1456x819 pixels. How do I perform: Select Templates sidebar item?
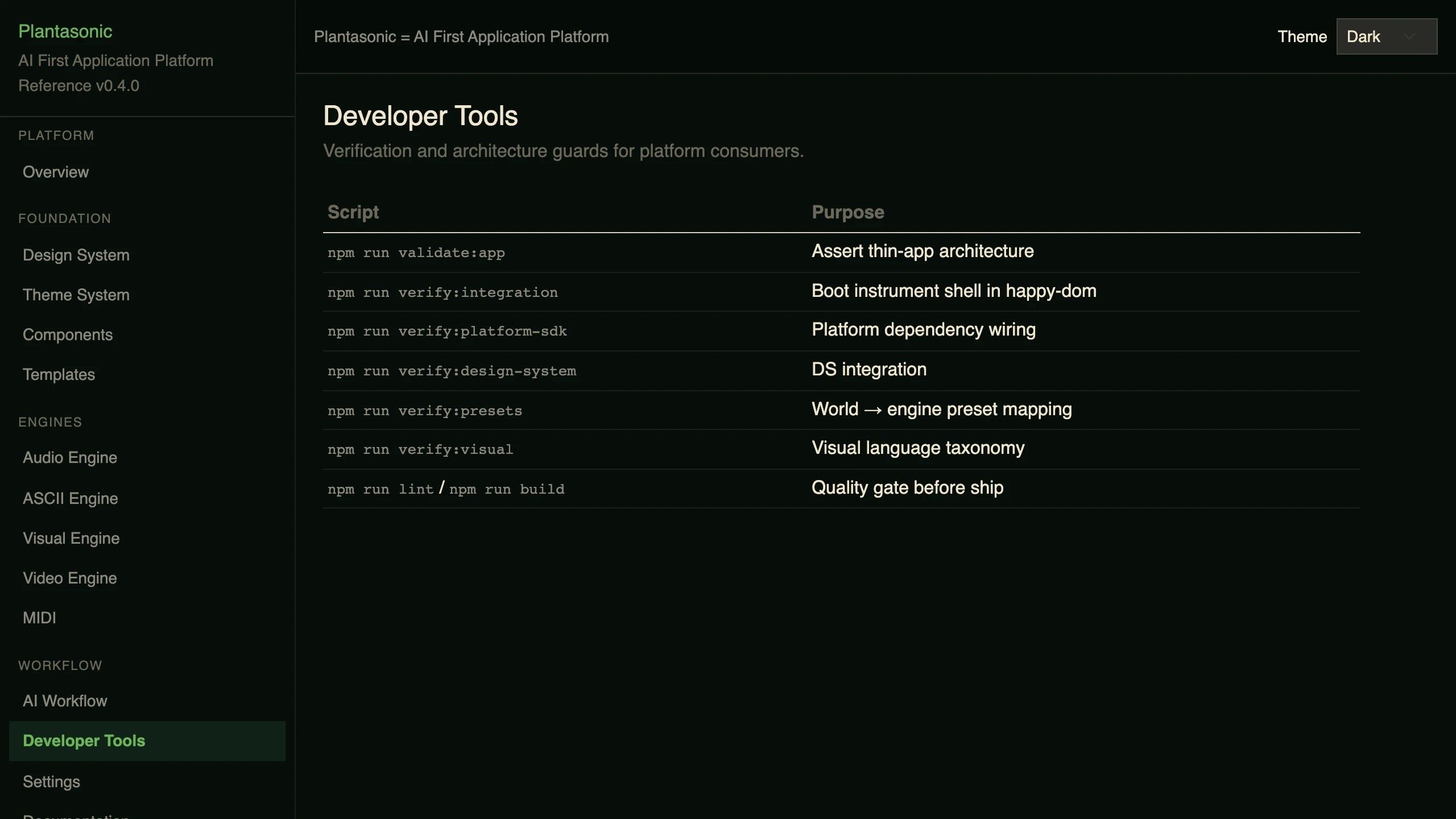[147, 374]
